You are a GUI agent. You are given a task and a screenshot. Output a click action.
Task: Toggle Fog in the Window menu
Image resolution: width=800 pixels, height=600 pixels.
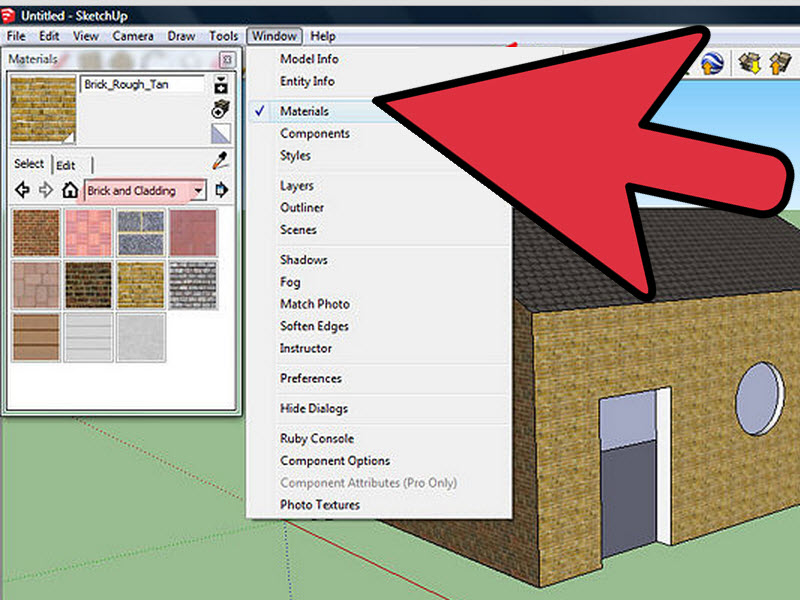[x=289, y=282]
